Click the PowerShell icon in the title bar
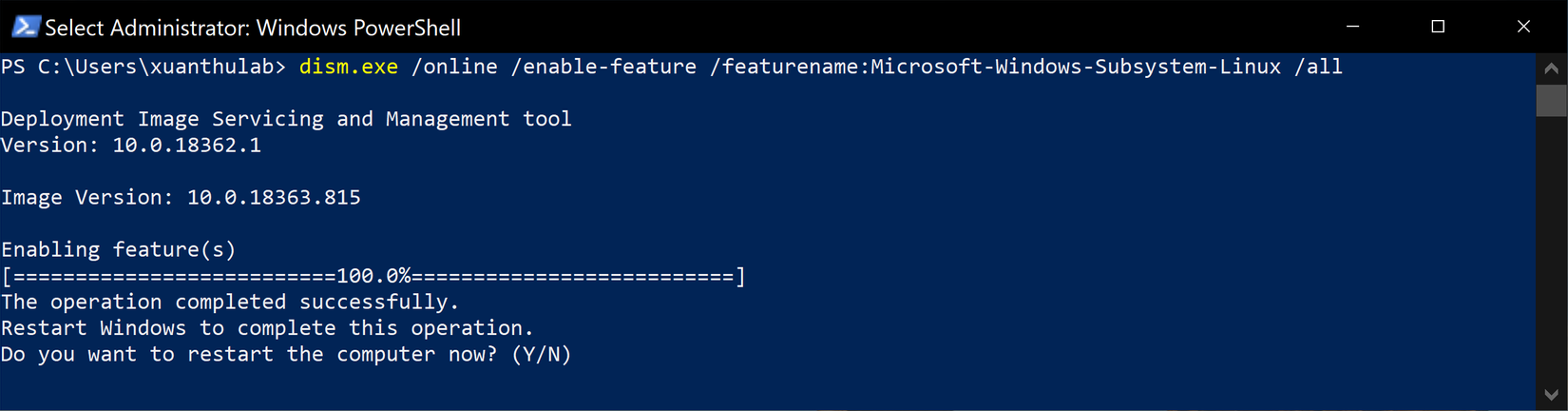 (x=25, y=27)
